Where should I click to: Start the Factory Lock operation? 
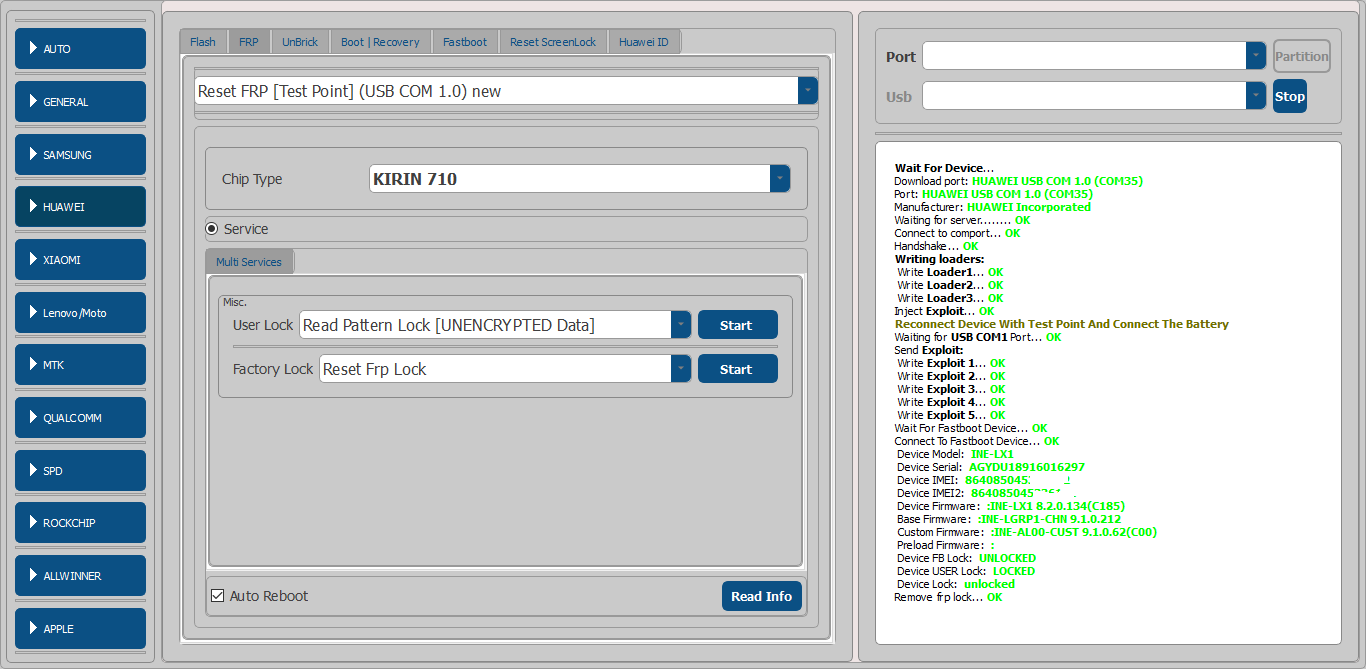click(737, 369)
